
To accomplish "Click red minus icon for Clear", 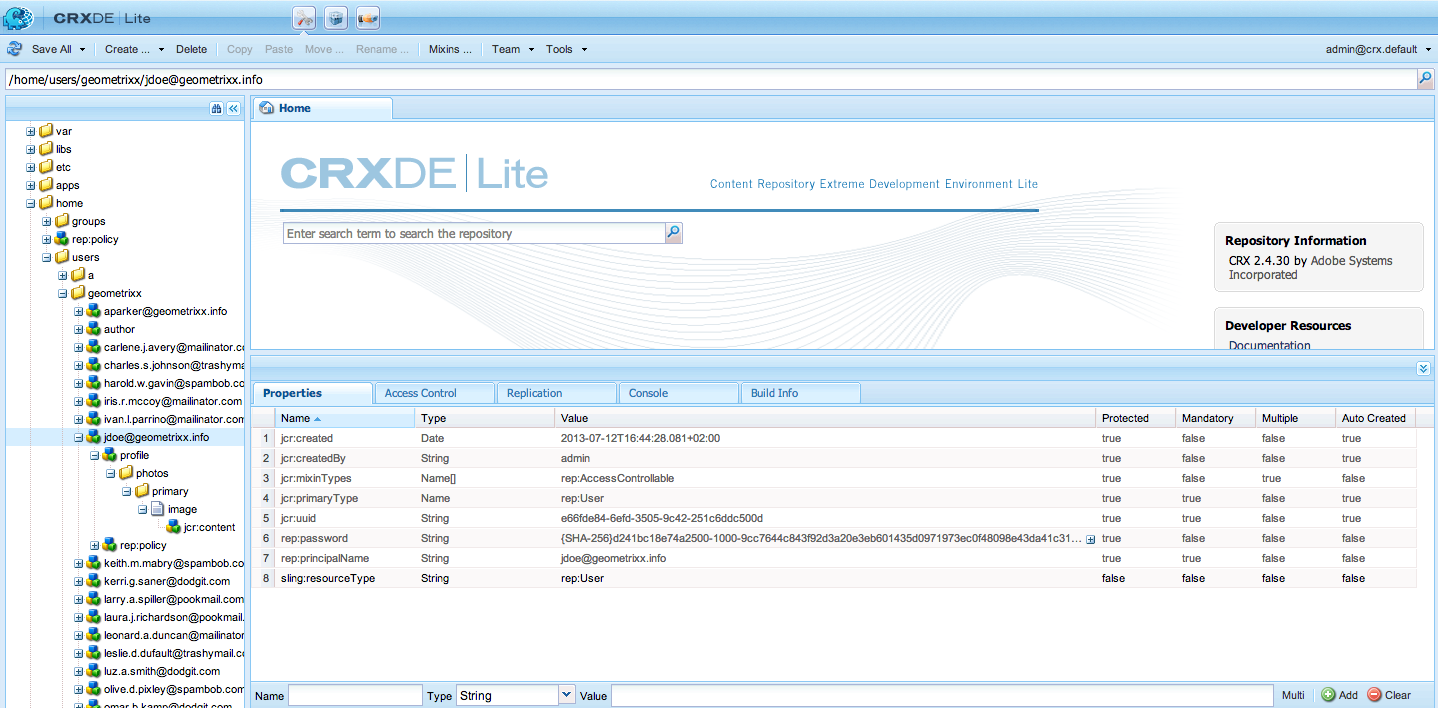I will 1374,695.
